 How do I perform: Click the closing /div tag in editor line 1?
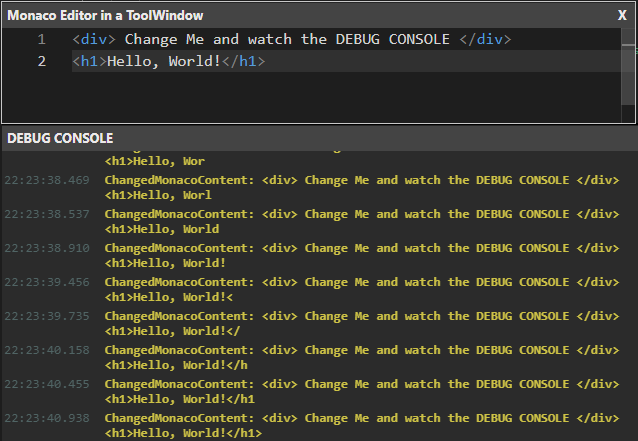(x=485, y=39)
